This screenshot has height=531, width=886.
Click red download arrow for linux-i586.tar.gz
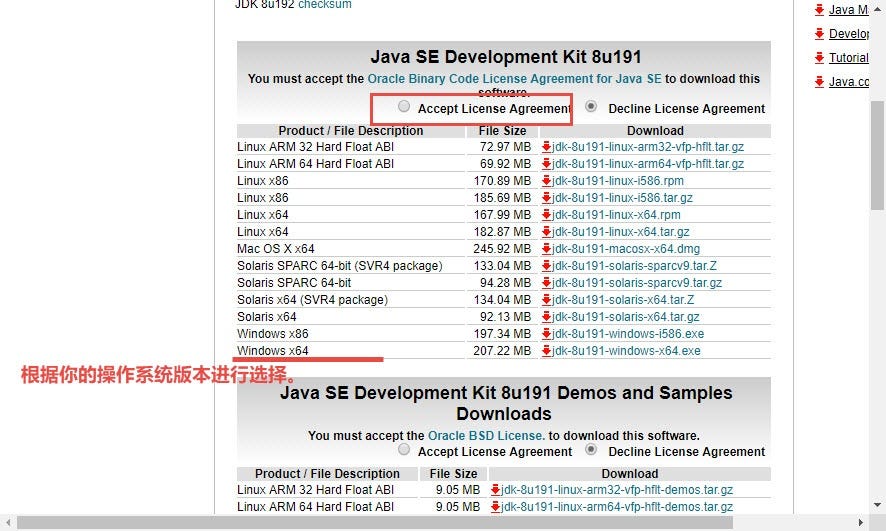click(x=546, y=198)
